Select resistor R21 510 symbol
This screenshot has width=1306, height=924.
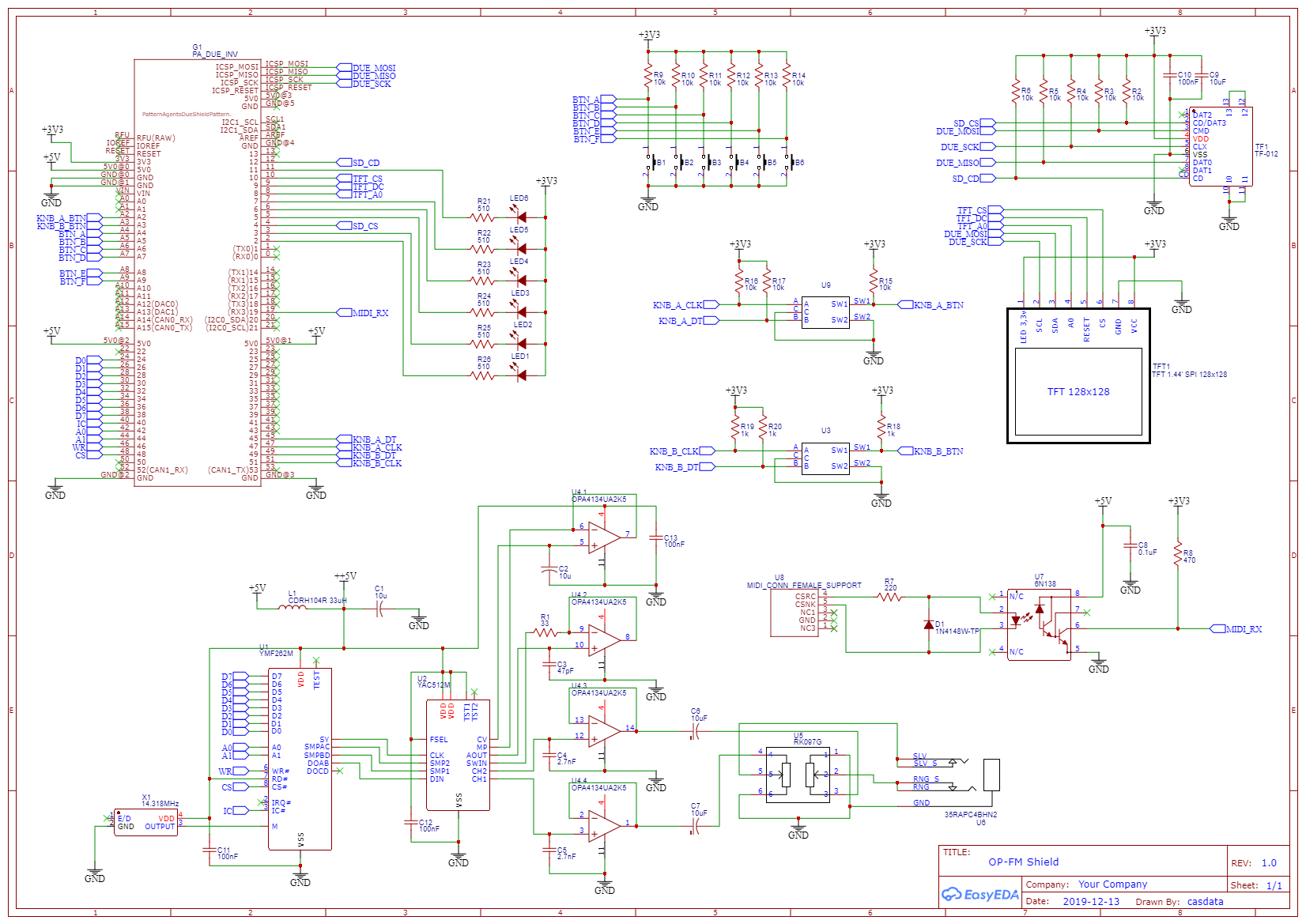tap(483, 217)
